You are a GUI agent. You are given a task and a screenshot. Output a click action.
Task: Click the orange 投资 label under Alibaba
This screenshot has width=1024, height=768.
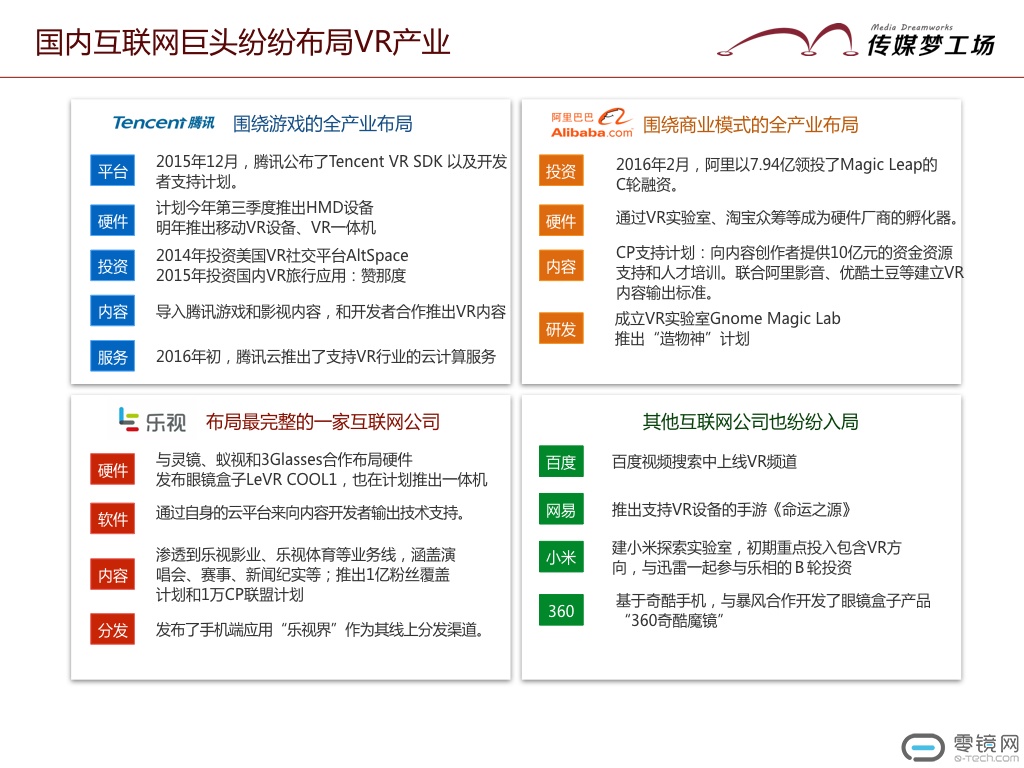[561, 172]
